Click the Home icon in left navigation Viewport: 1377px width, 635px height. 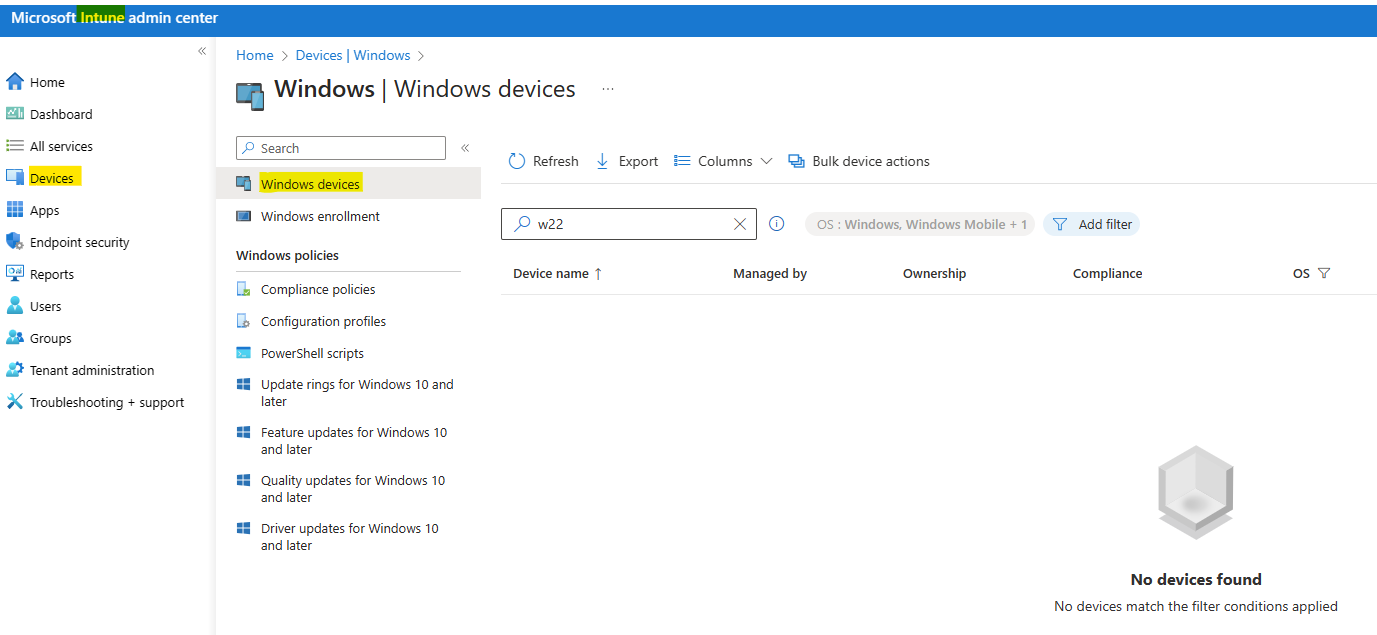14,82
